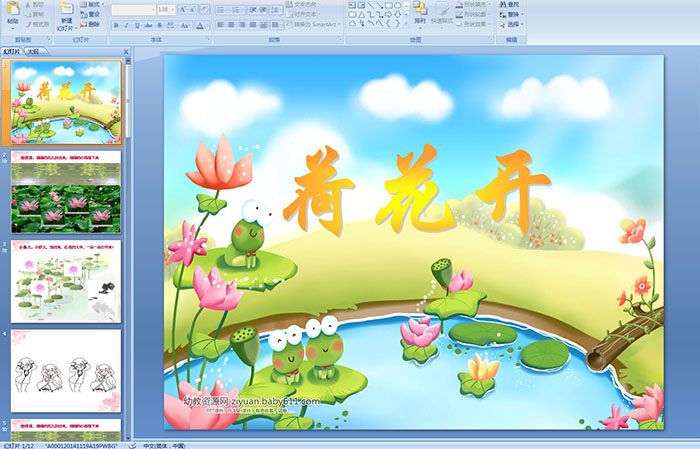
Task: Click the Cut (剪切) scissors icon
Action: [x=28, y=4]
